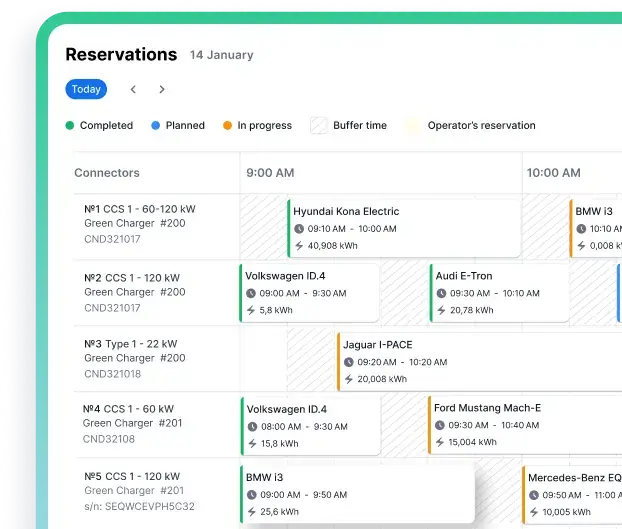Click lightning icon beside 5,8 kWh

tap(251, 310)
